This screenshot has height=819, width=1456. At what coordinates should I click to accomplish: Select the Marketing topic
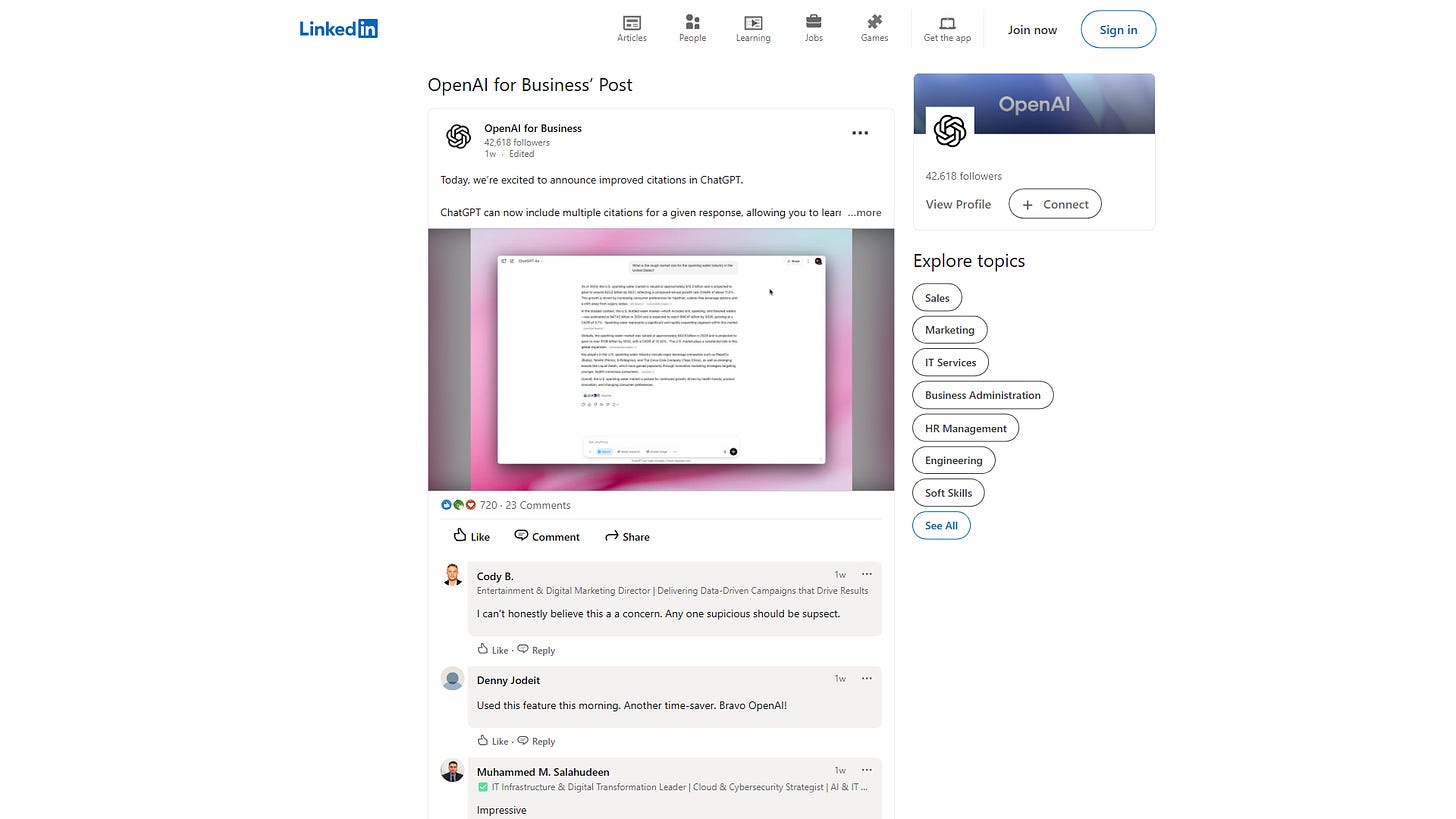click(949, 330)
